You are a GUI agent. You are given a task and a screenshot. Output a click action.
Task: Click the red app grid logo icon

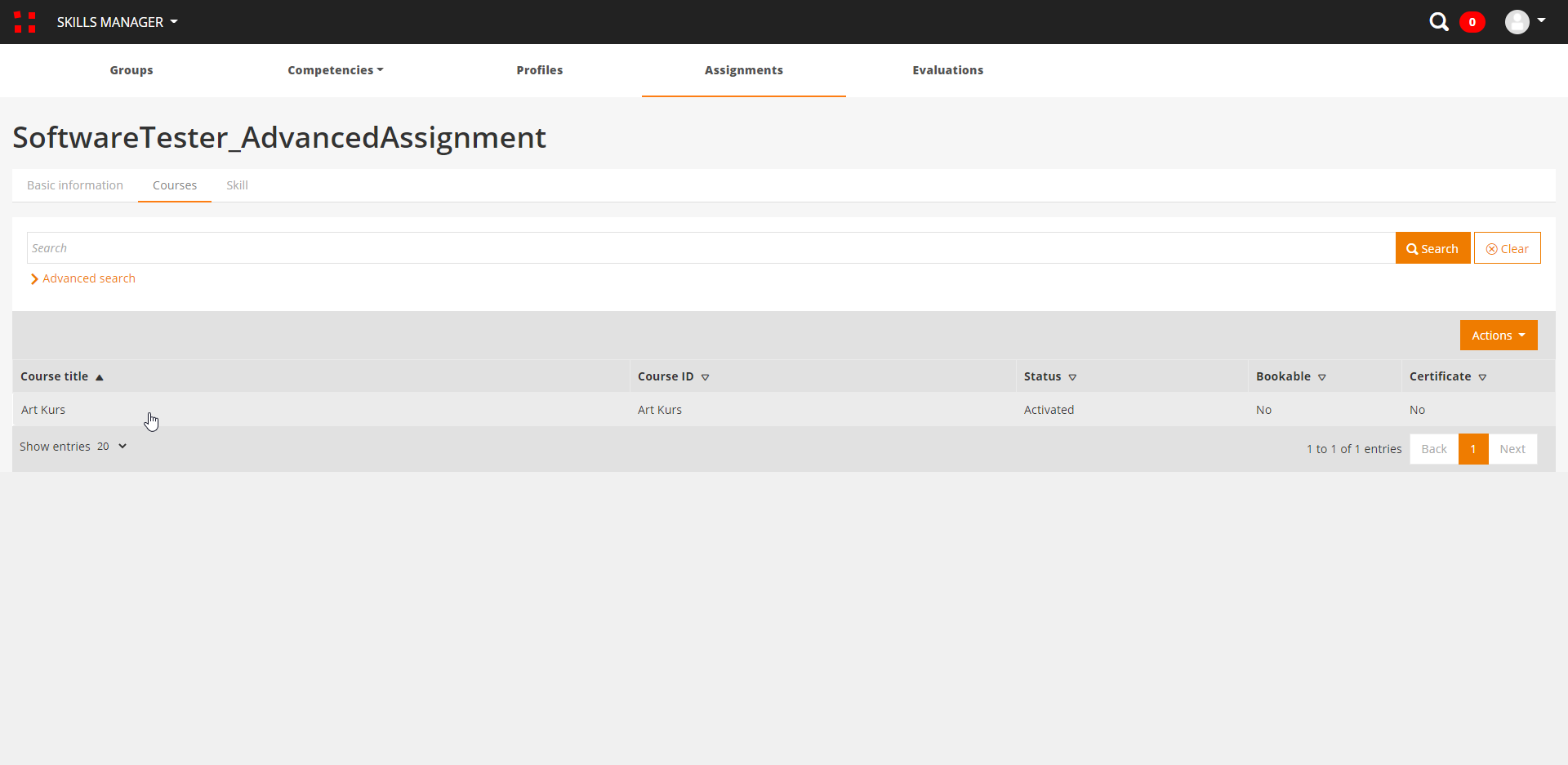point(24,22)
